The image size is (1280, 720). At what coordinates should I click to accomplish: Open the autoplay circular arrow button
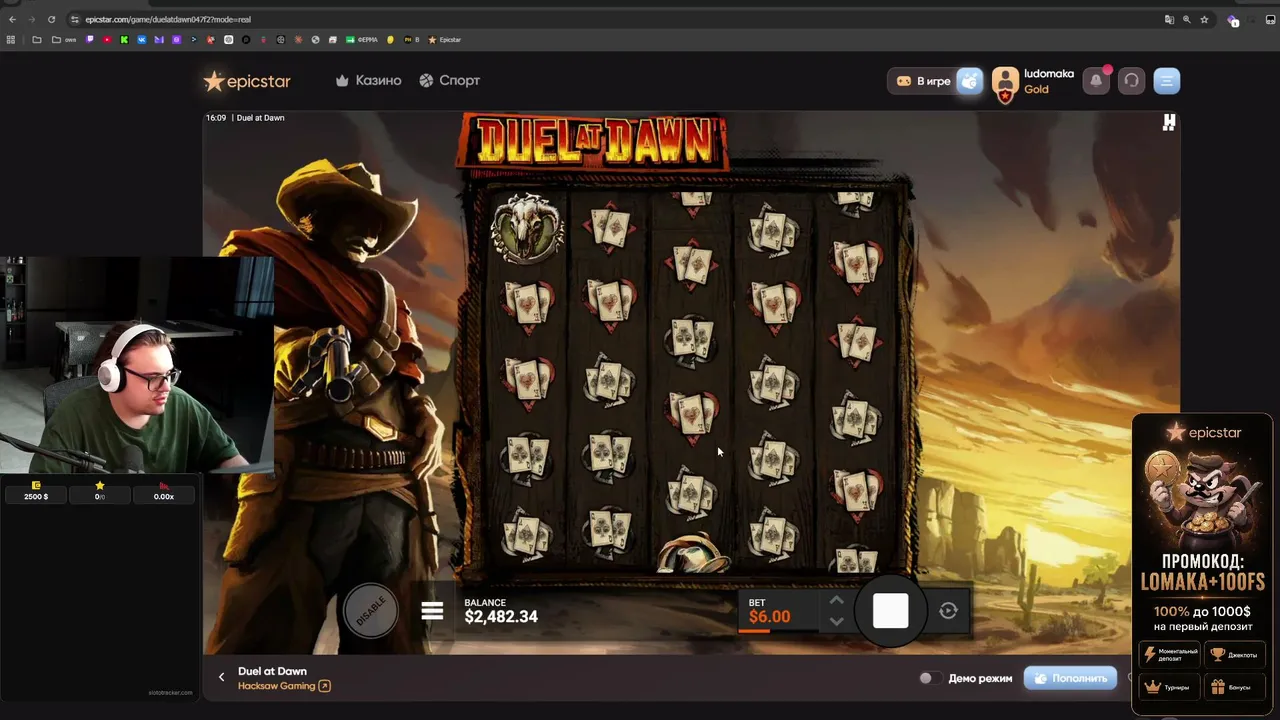tap(948, 610)
